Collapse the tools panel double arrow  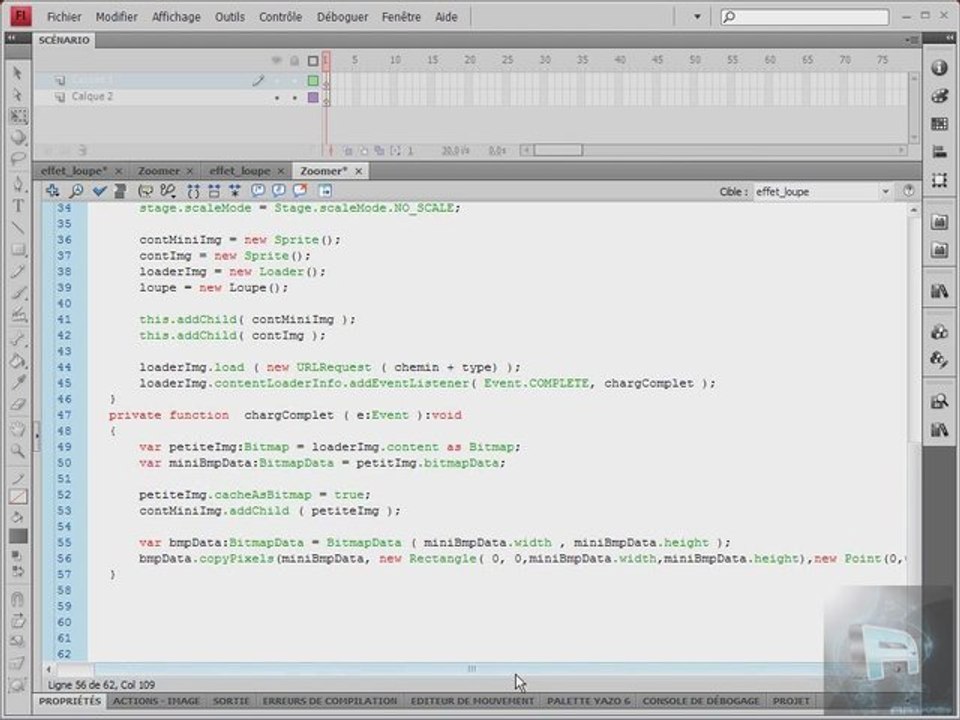(x=11, y=38)
